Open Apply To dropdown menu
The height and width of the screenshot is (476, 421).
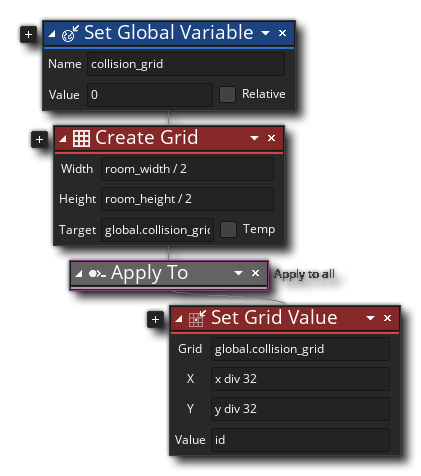tap(238, 273)
